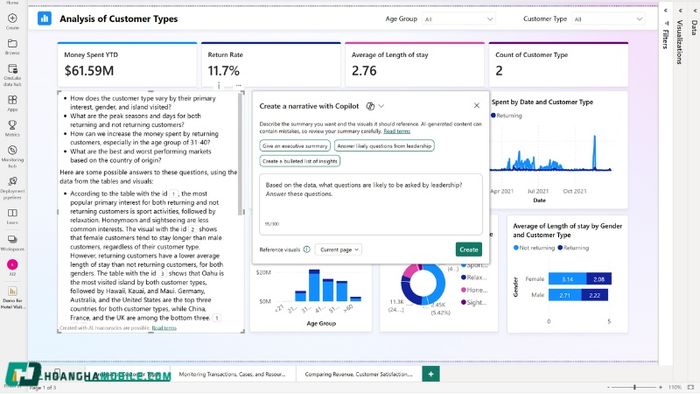Viewport: 700px width, 394px height.
Task: Add a new report page
Action: [431, 374]
